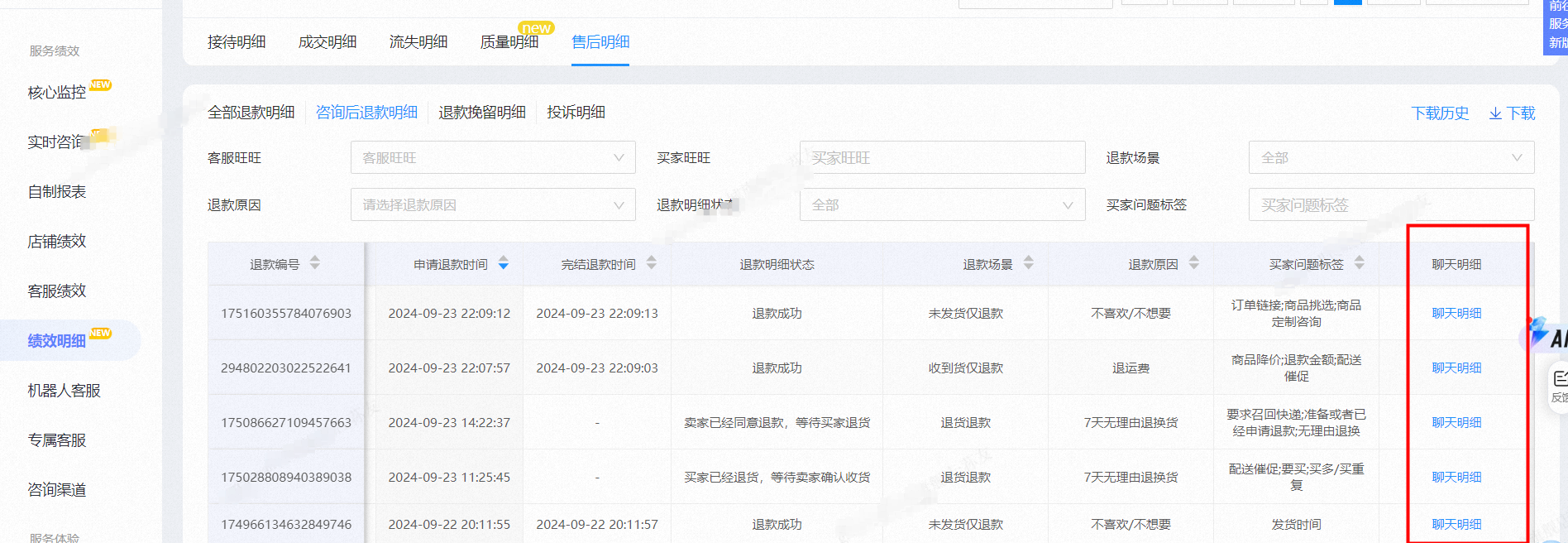This screenshot has width=1568, height=543.
Task: Open 咨询渠道 in sidebar
Action: (56, 489)
